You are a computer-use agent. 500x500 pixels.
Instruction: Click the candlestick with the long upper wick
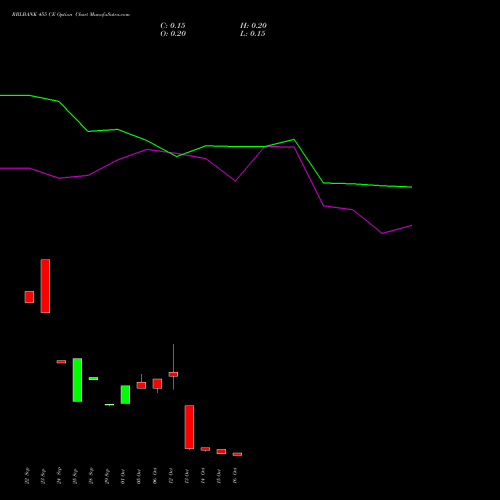pos(173,374)
